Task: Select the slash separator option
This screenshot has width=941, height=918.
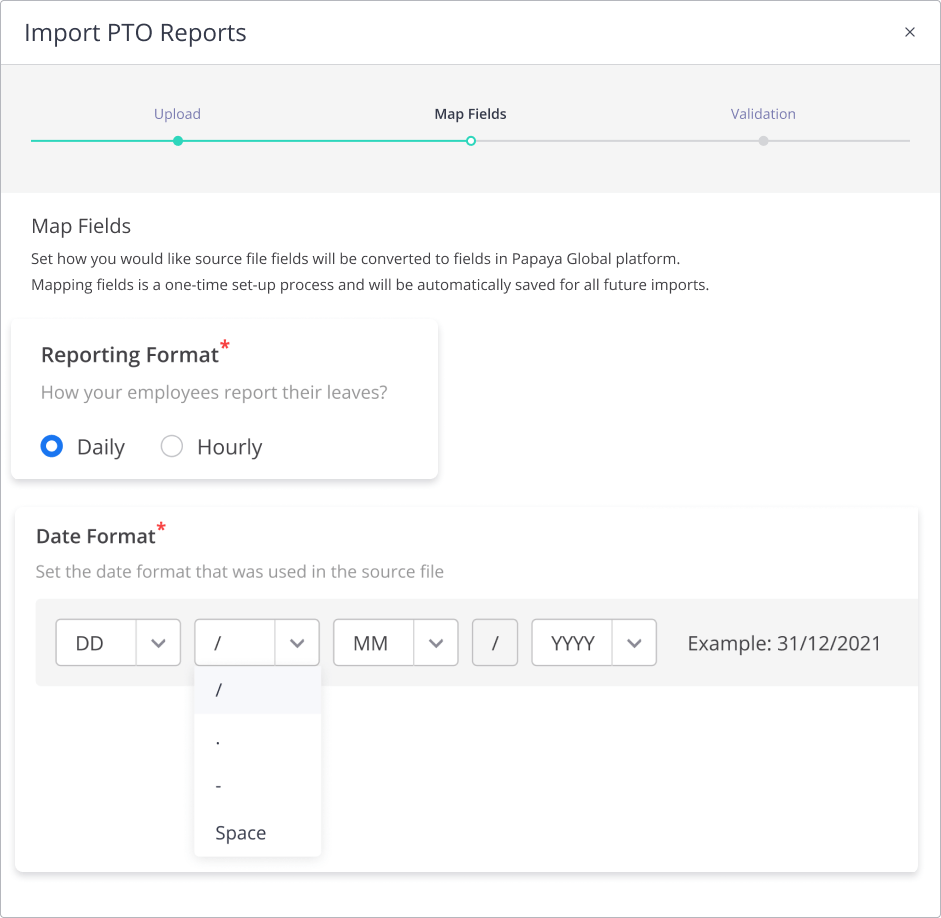Action: tap(257, 689)
